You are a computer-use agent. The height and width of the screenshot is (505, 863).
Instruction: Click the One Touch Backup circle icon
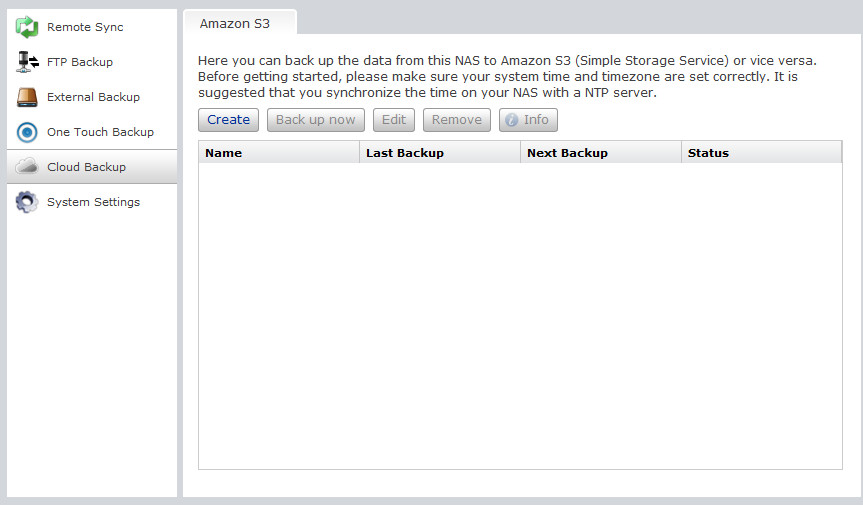[x=27, y=132]
